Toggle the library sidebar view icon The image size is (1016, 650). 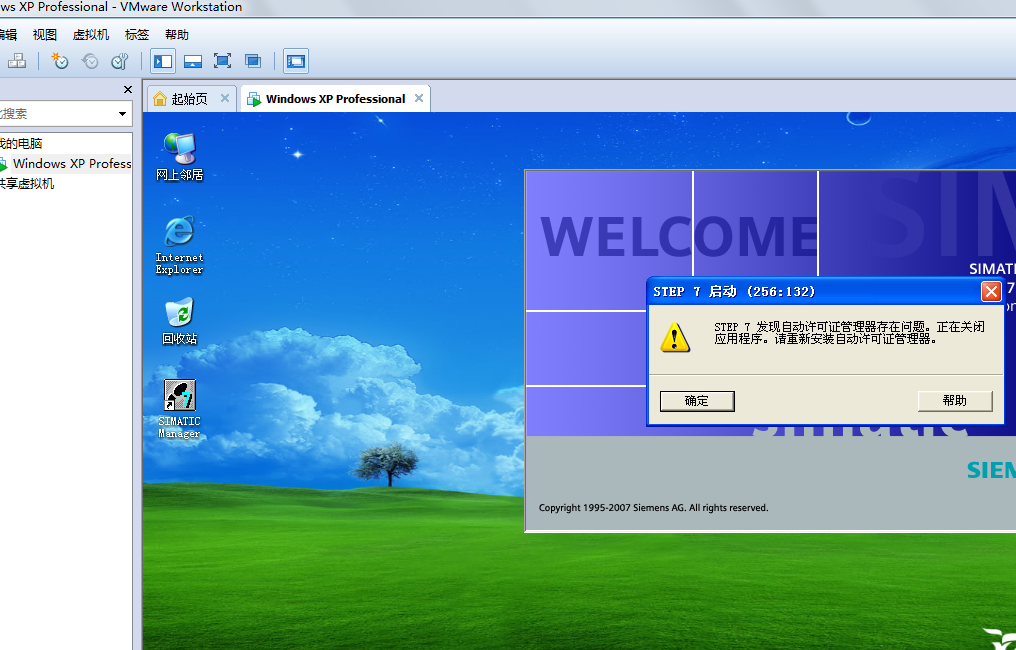(163, 61)
